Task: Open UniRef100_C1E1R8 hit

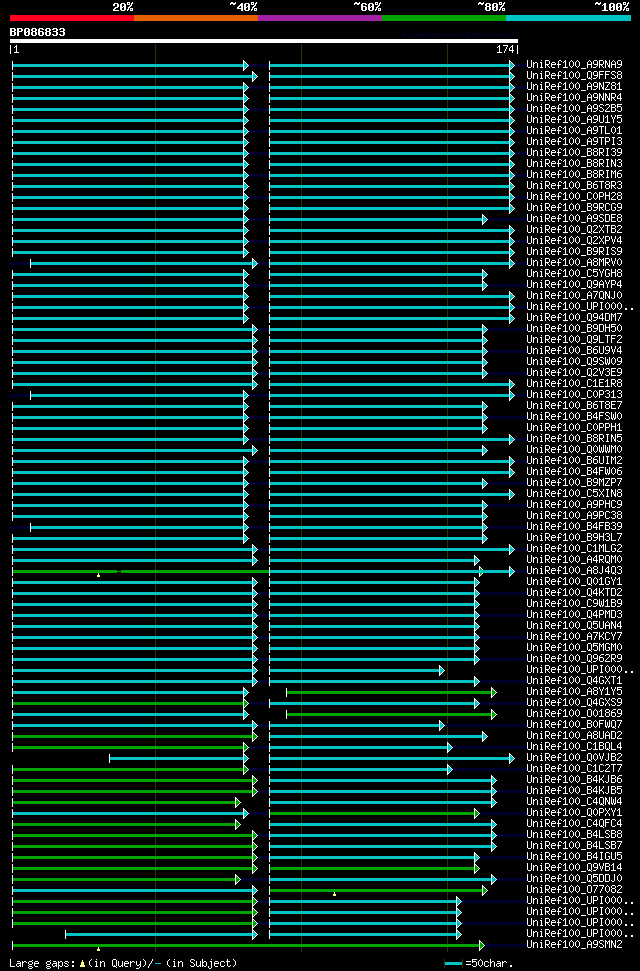Action: click(574, 384)
